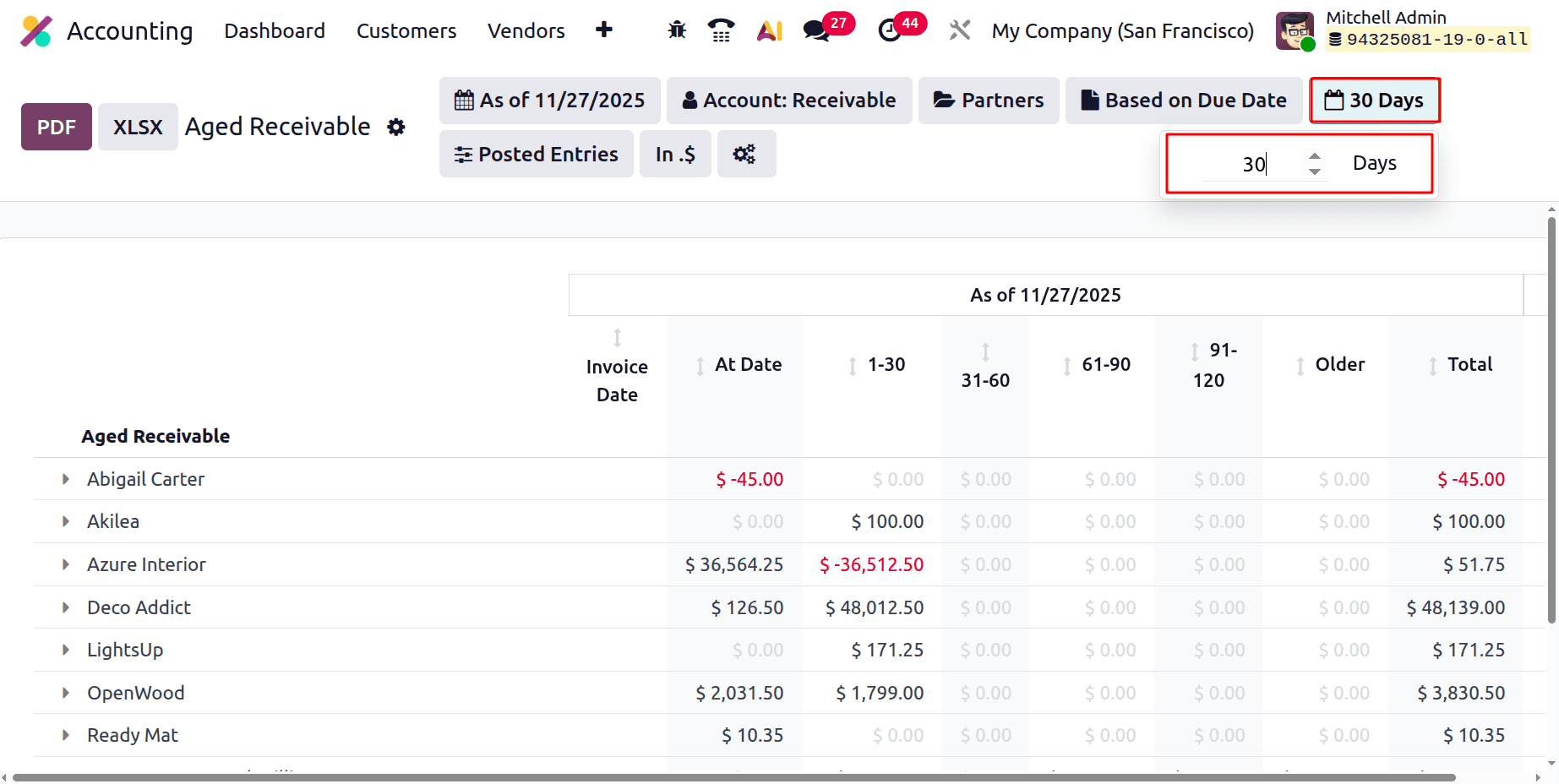Image resolution: width=1559 pixels, height=784 pixels.
Task: Click the plus new menu icon
Action: coord(603,30)
